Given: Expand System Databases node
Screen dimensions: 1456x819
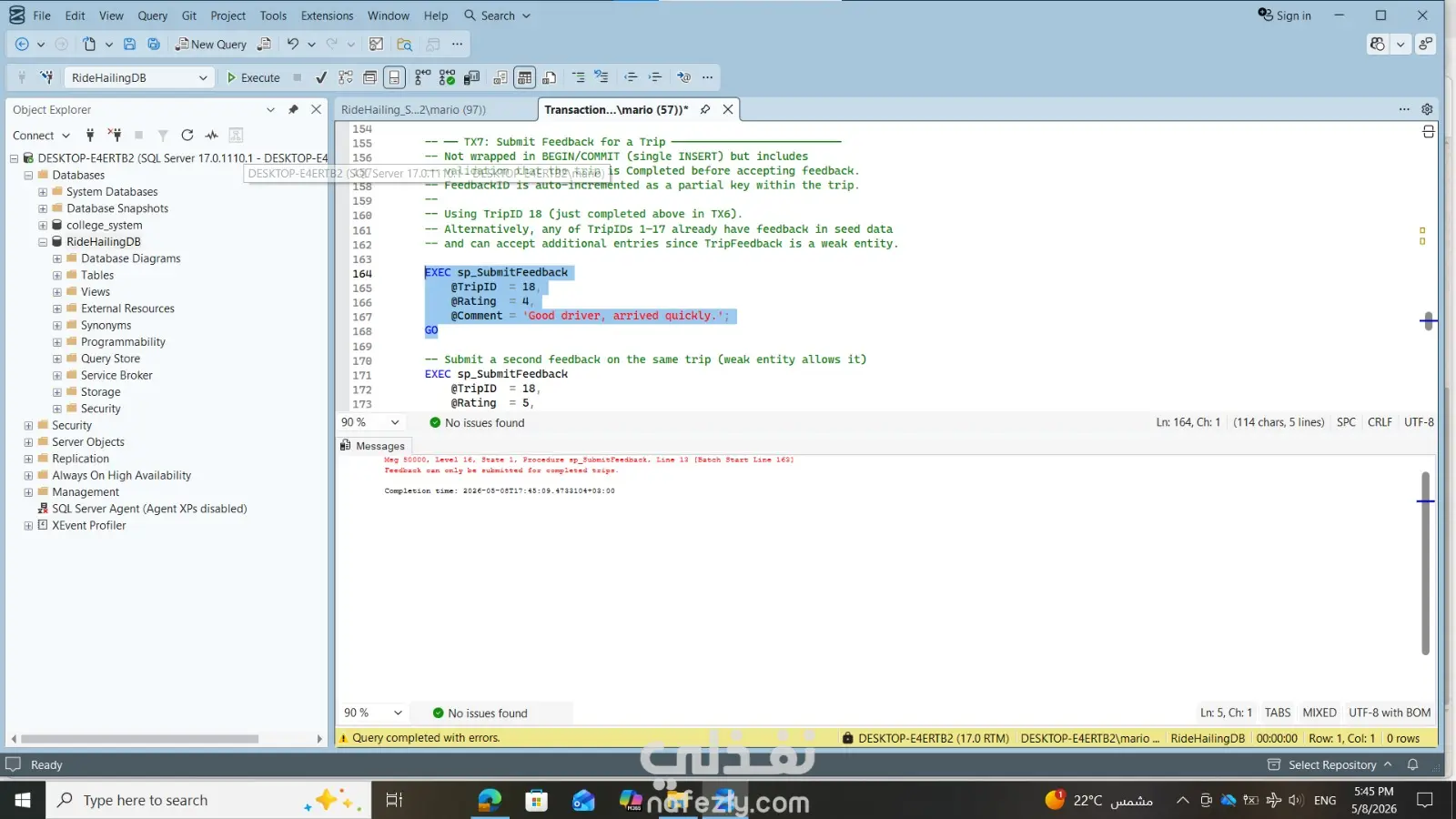Looking at the screenshot, I should (43, 192).
